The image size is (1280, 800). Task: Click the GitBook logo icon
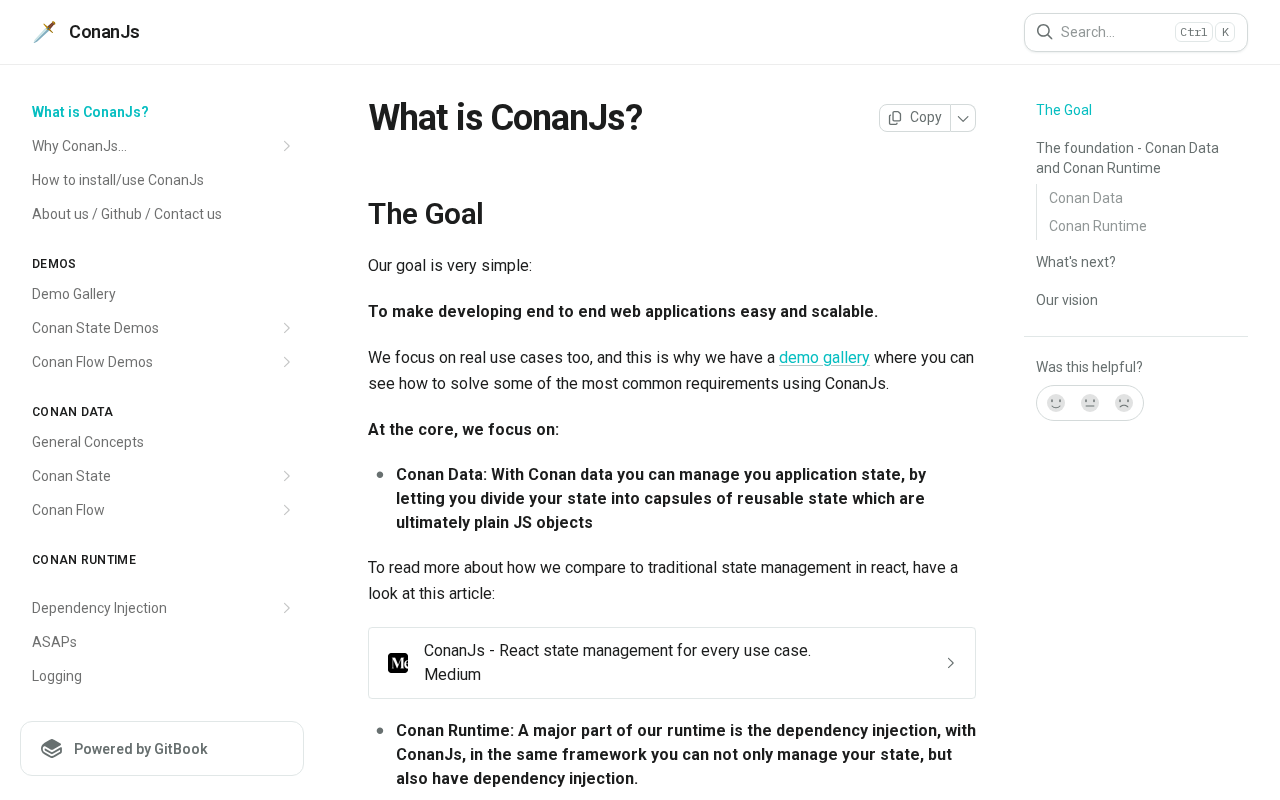[x=52, y=749]
